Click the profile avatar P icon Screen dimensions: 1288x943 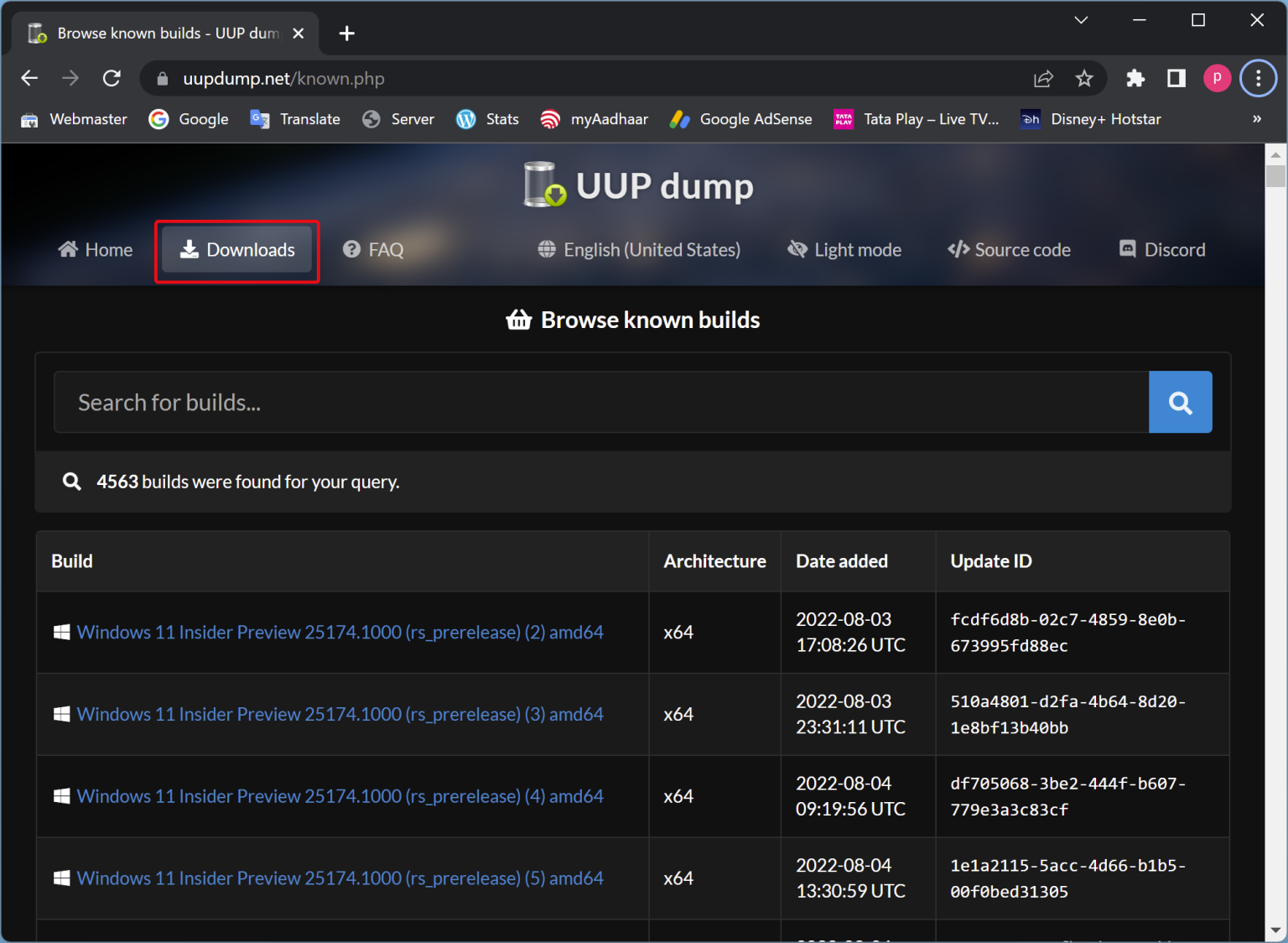point(1217,78)
